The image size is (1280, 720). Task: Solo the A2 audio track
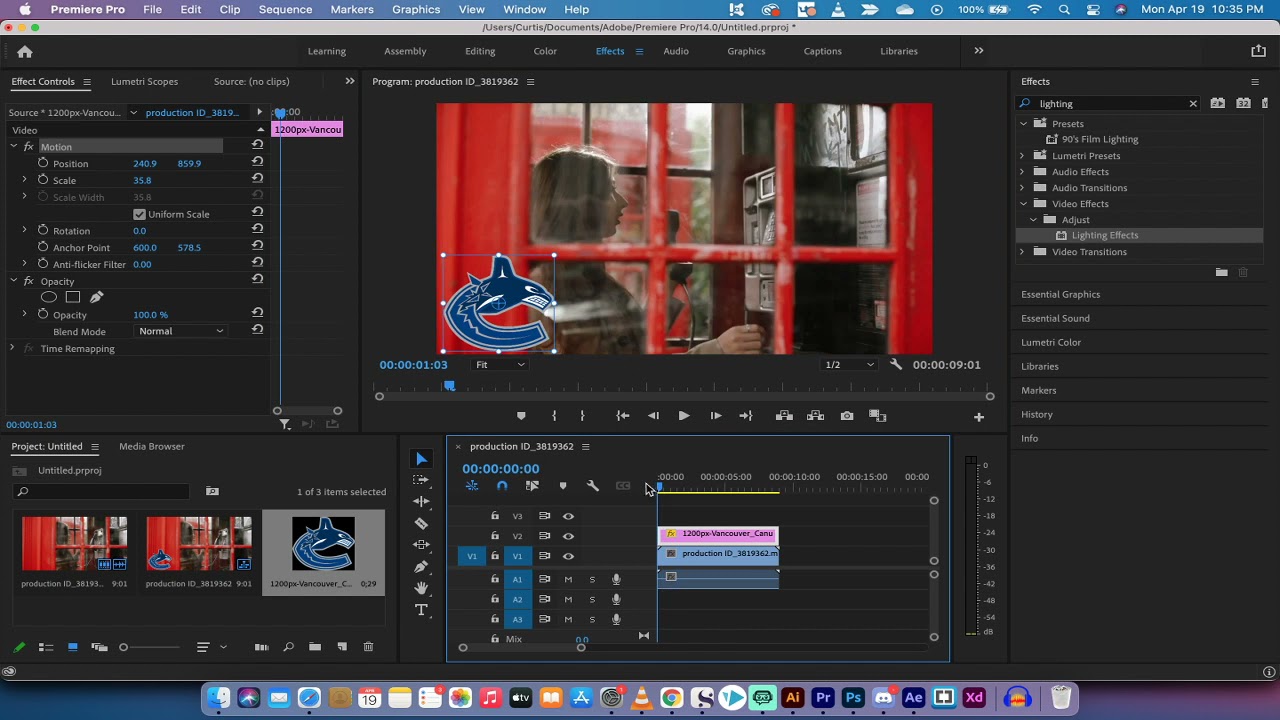click(x=592, y=599)
